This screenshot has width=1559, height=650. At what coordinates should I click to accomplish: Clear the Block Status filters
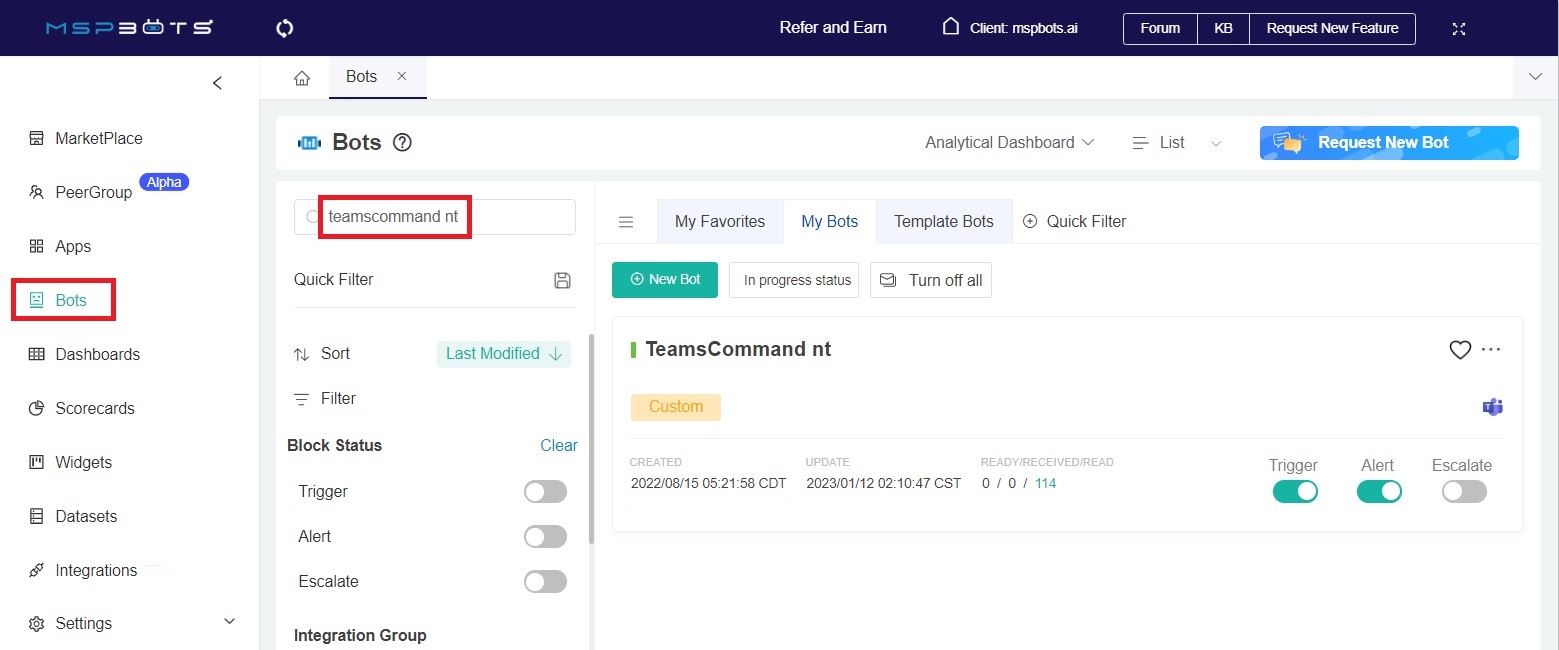[558, 446]
